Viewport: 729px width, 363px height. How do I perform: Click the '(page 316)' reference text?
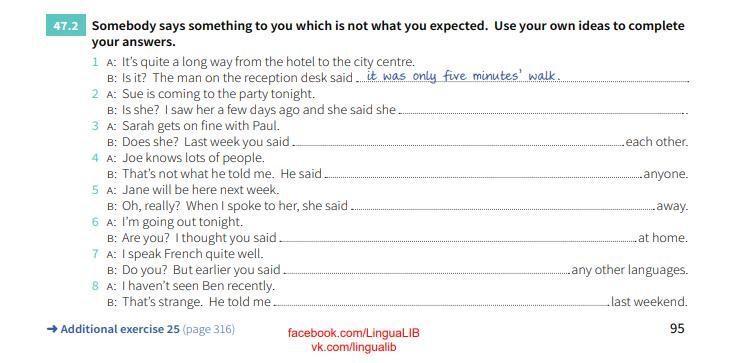coord(209,330)
